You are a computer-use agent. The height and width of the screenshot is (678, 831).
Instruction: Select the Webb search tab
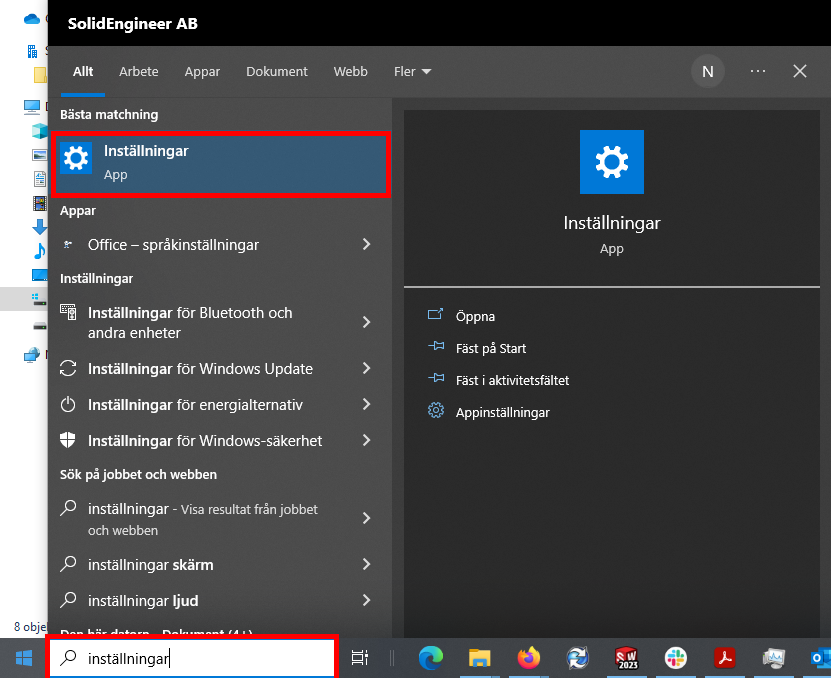pyautogui.click(x=350, y=72)
